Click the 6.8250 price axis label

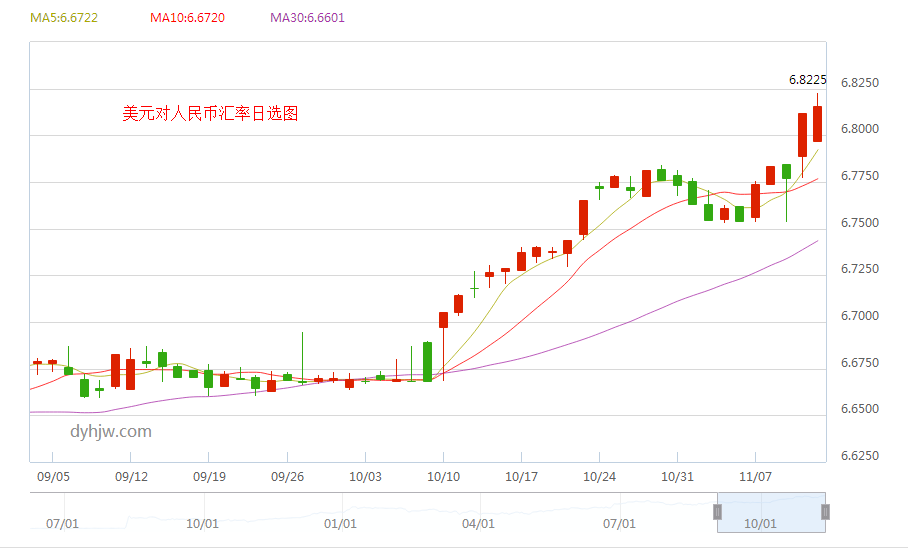(x=860, y=83)
